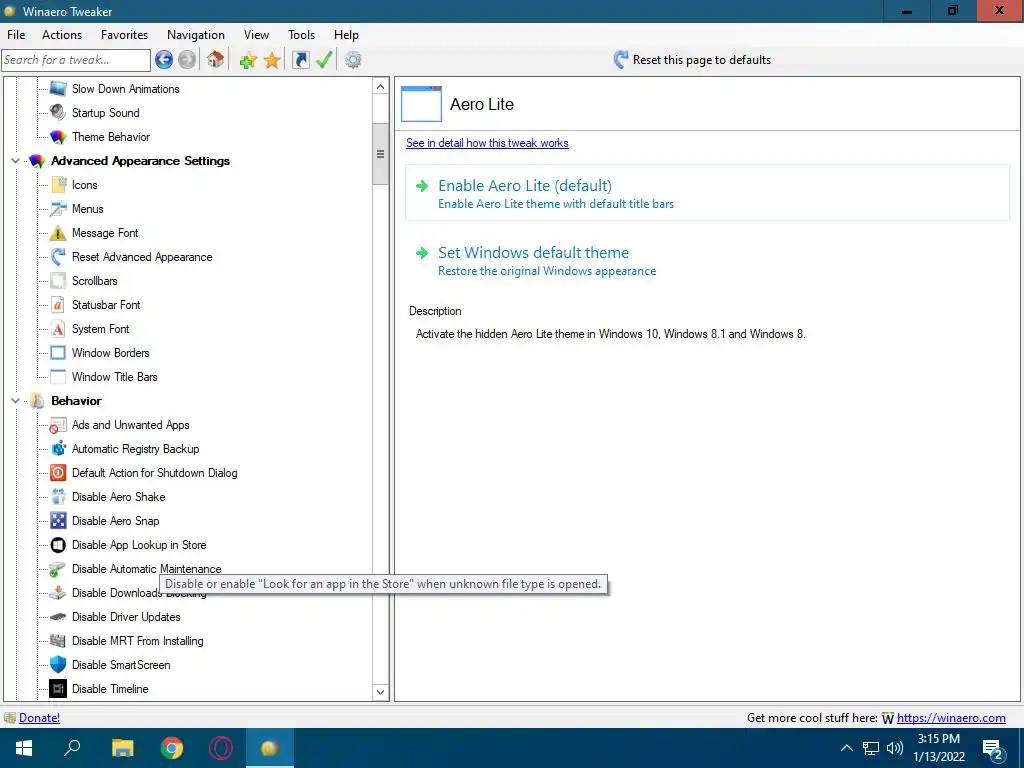Open the Tools menu
This screenshot has height=768, width=1024.
pyautogui.click(x=301, y=35)
